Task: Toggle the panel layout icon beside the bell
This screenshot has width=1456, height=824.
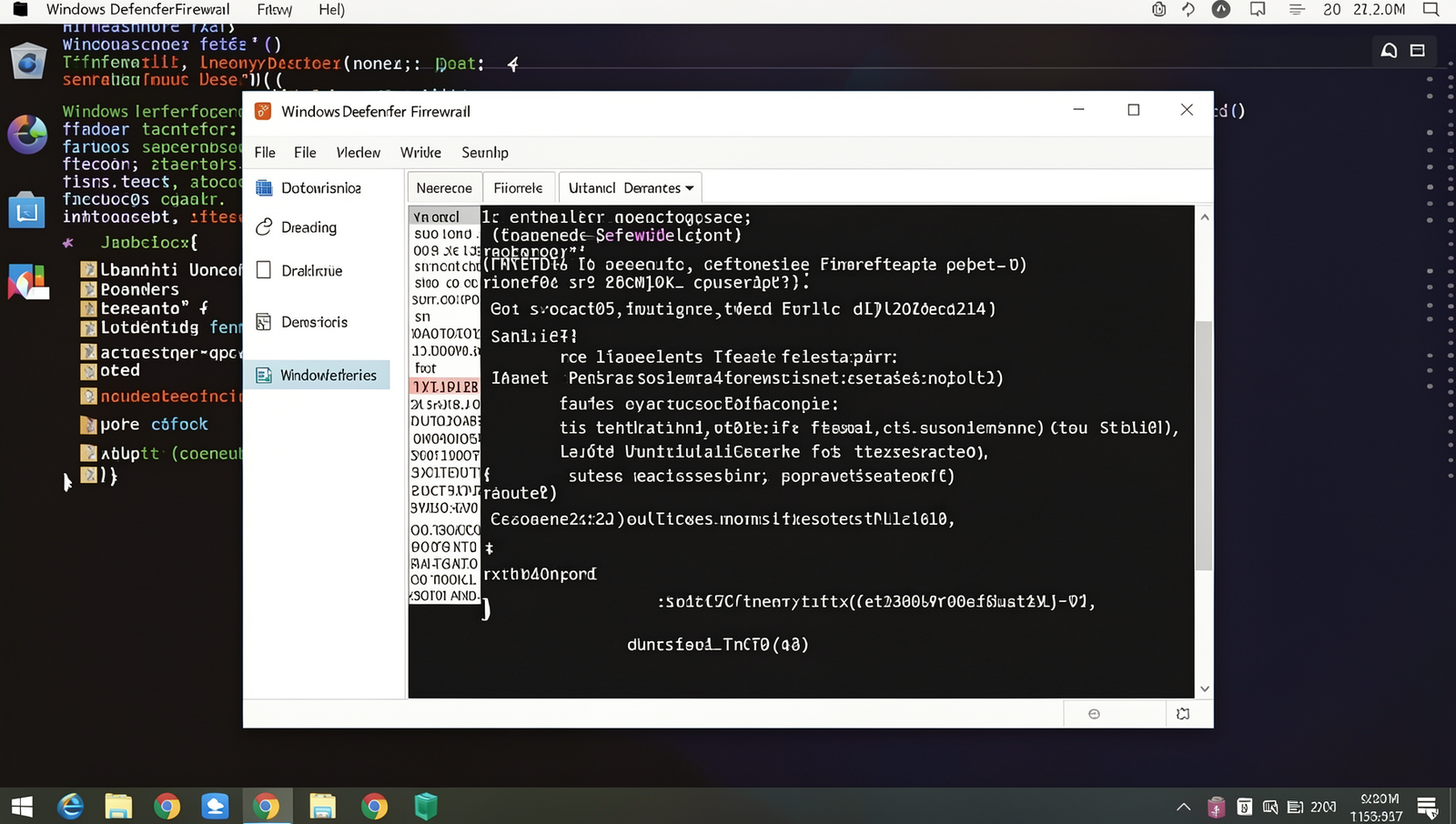Action: [1418, 51]
